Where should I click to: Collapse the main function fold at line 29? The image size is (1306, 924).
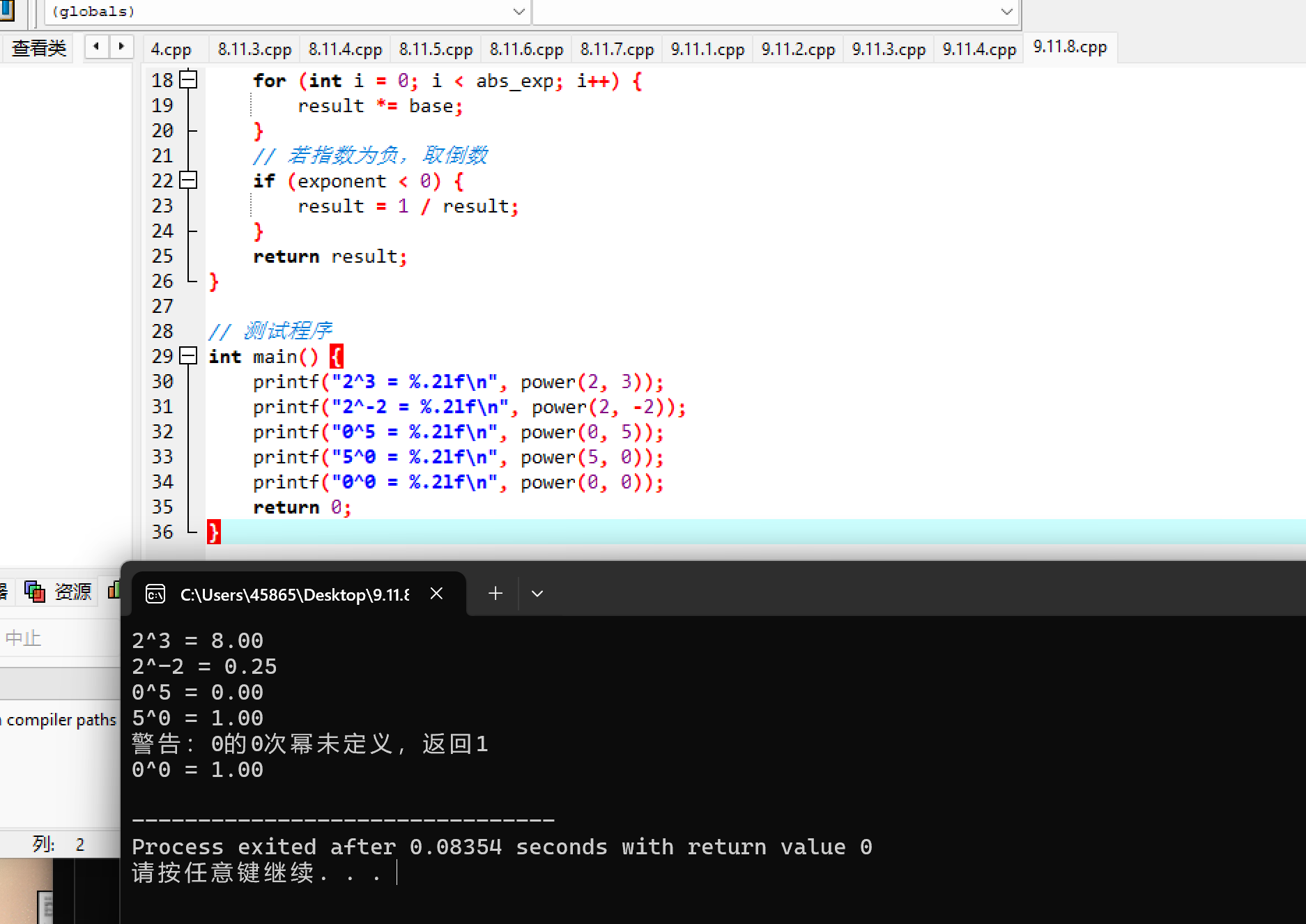tap(188, 356)
